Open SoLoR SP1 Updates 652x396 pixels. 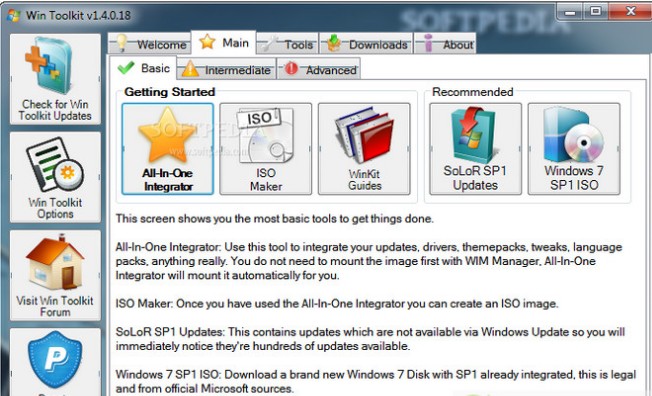coord(475,149)
